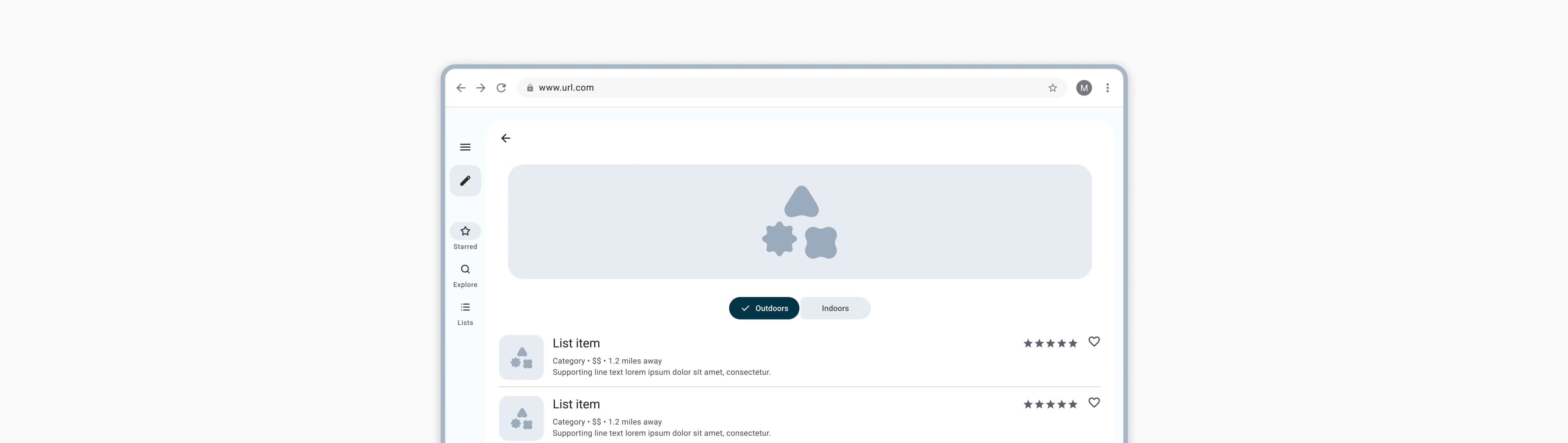Click the second item's supporting line text
This screenshot has width=1568, height=443.
pos(661,433)
